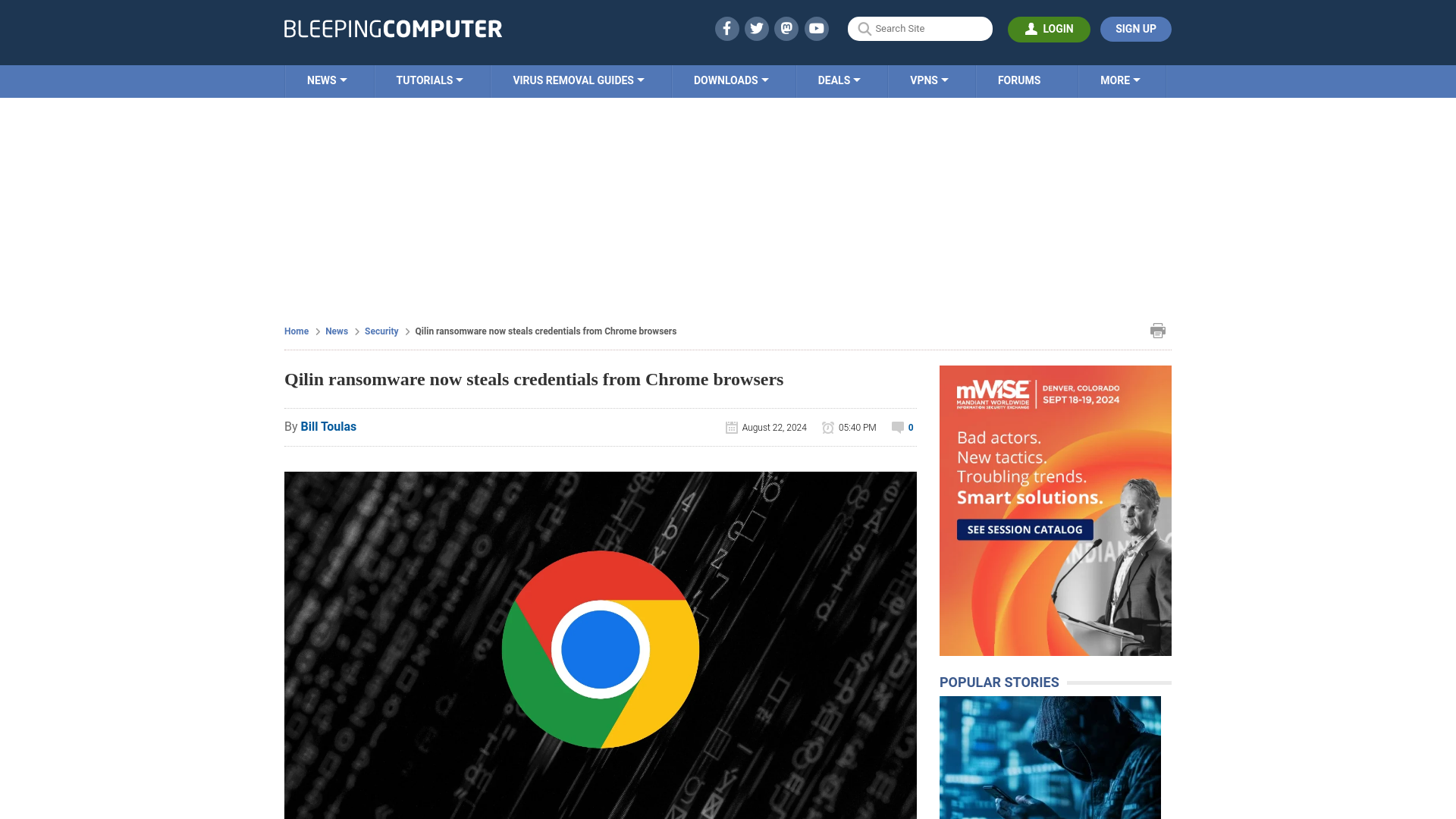Open the Mastodon social icon link

pyautogui.click(x=787, y=28)
